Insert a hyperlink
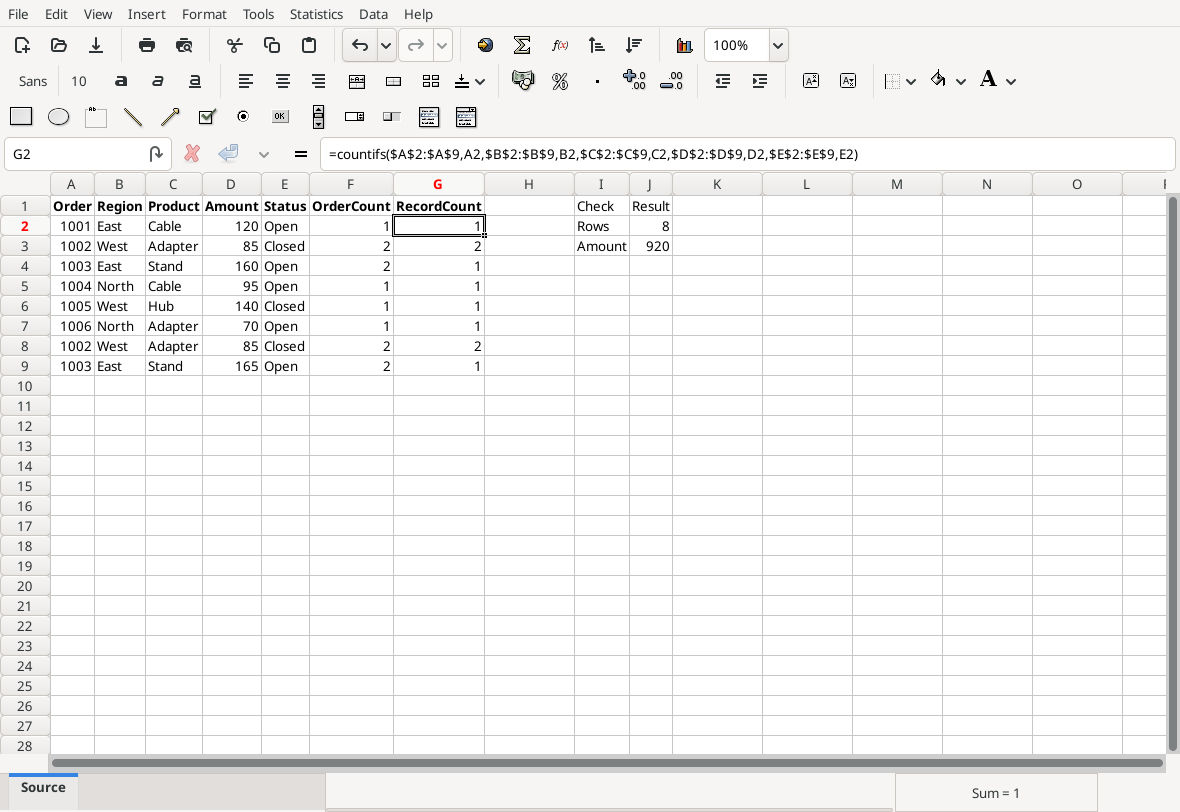Viewport: 1180px width, 812px height. tap(485, 45)
